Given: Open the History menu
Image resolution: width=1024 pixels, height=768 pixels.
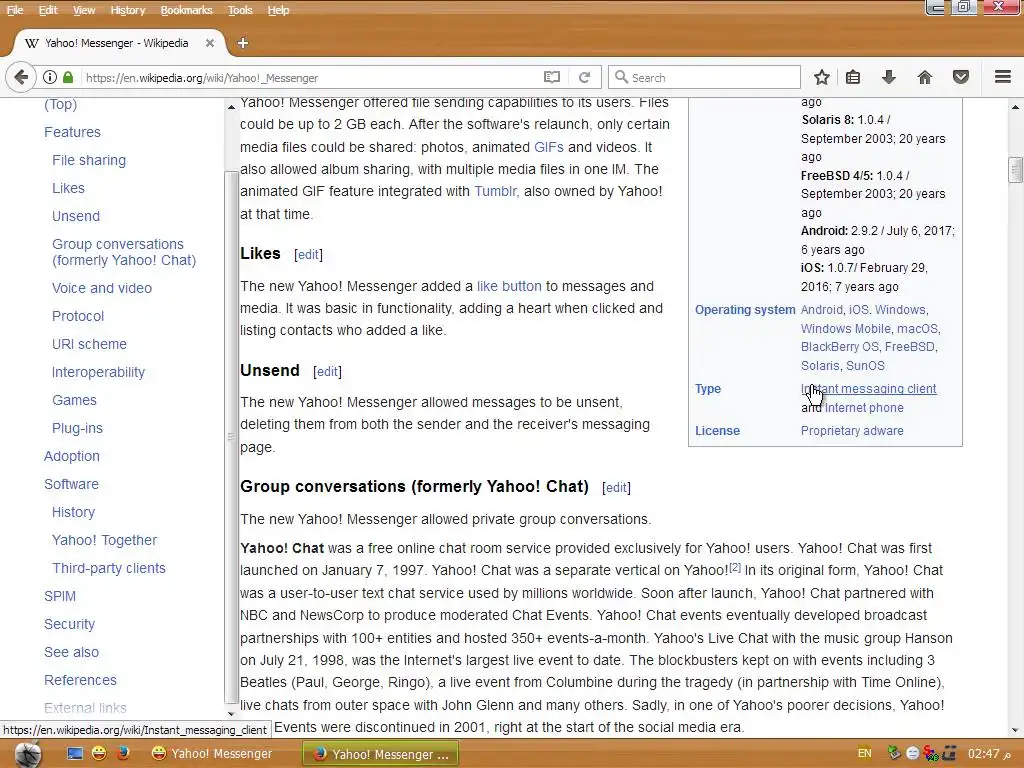Looking at the screenshot, I should point(127,10).
